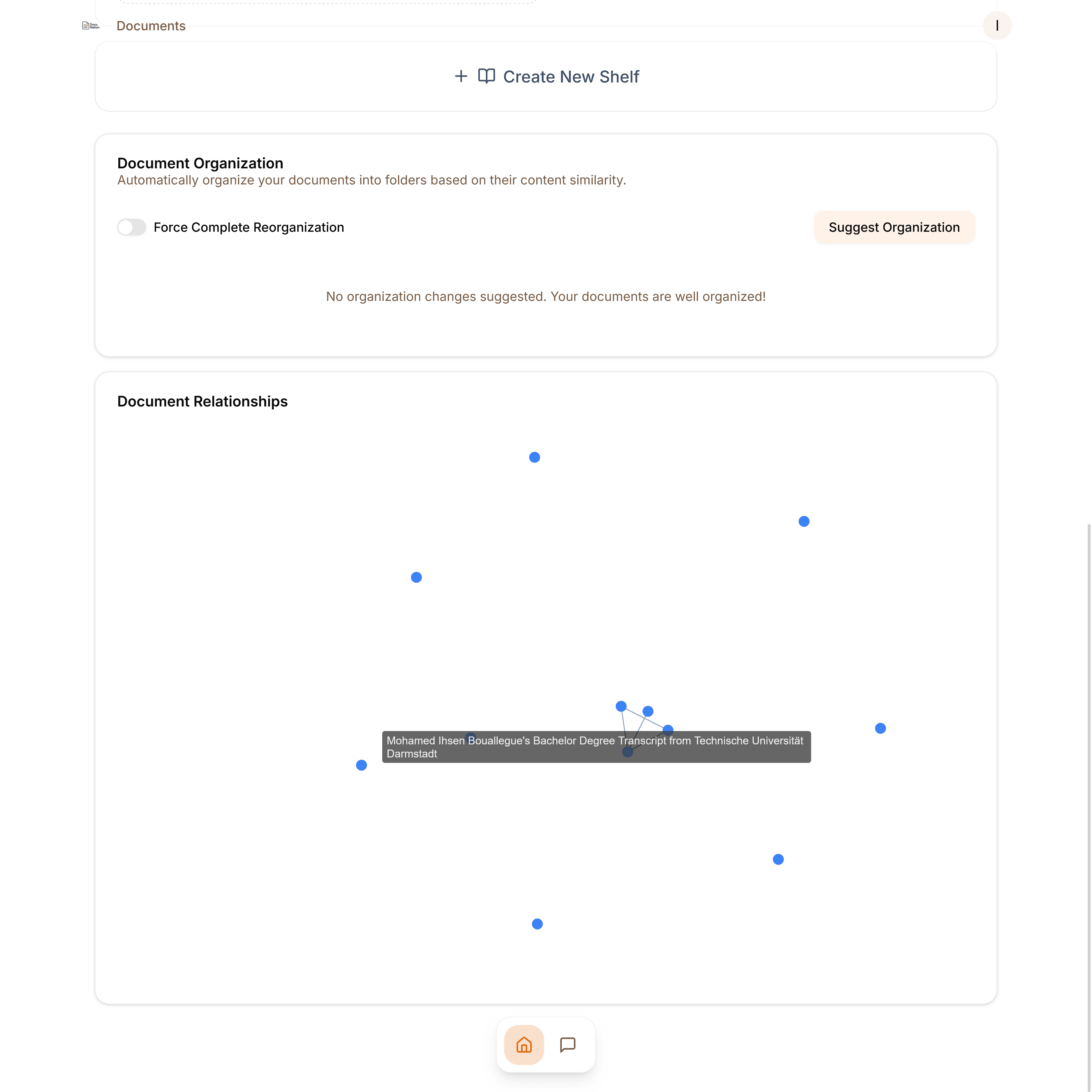Click the open-book icon beside Create New Shelf
Image resolution: width=1092 pixels, height=1092 pixels.
click(x=486, y=76)
